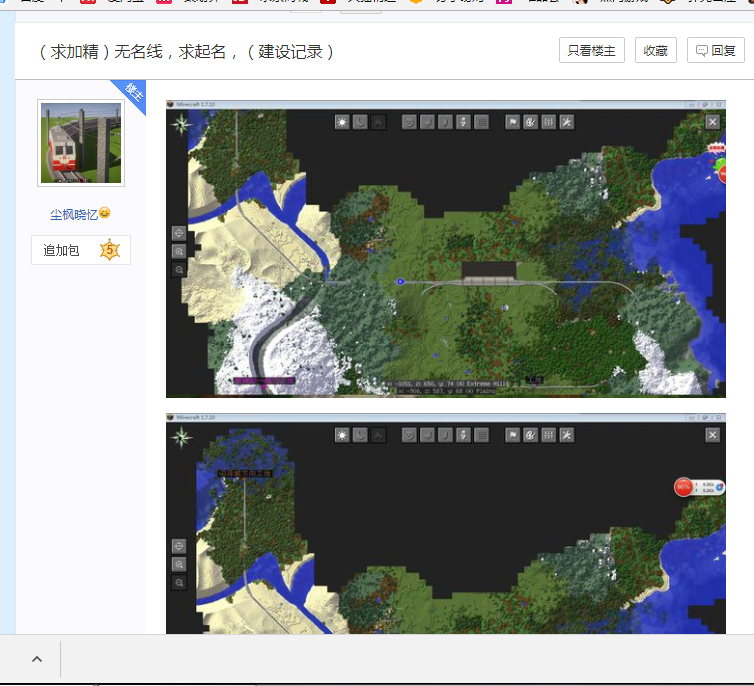Image resolution: width=754 pixels, height=686 pixels.
Task: Click wrench actions icon in second map image
Action: [x=567, y=436]
